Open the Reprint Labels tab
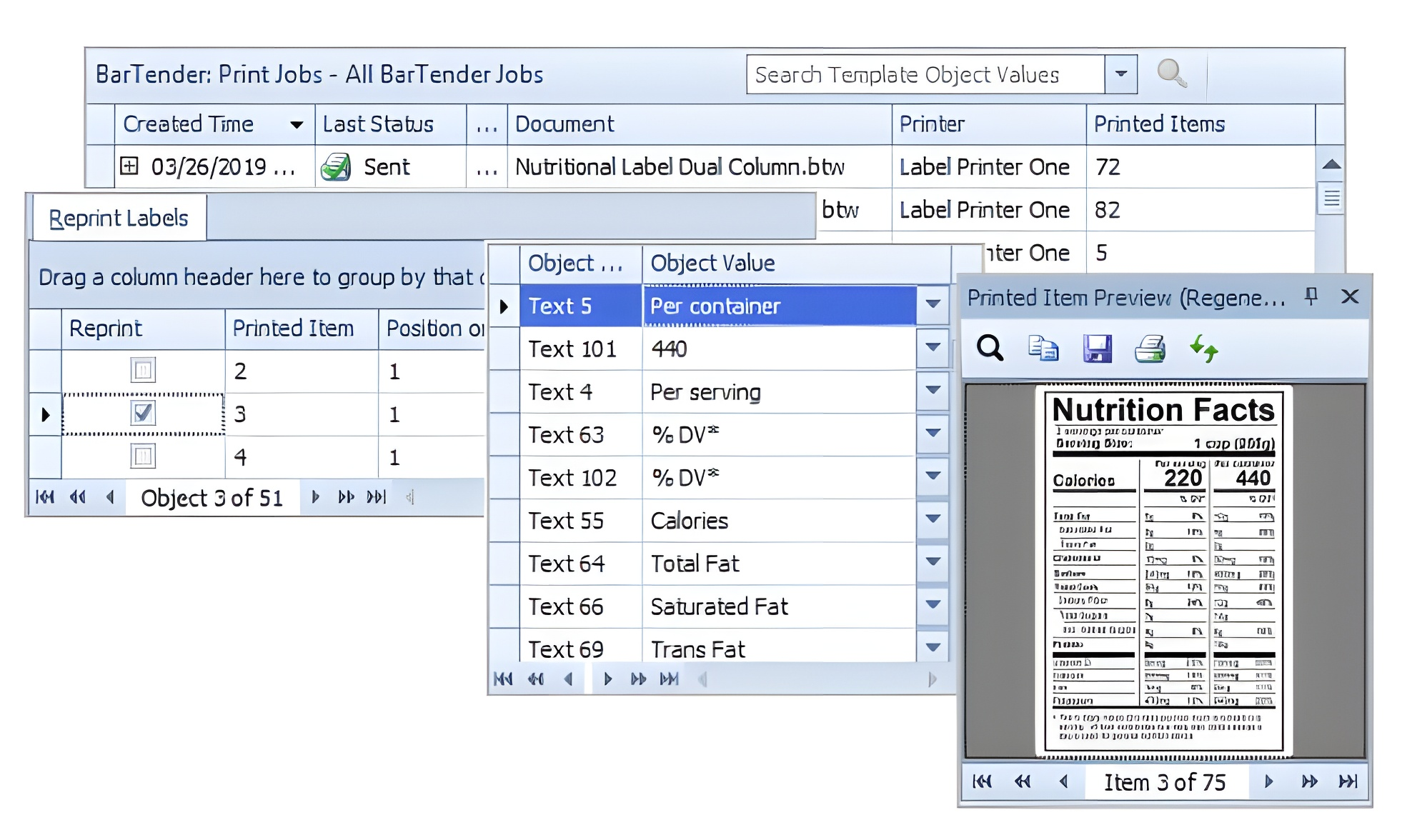The height and width of the screenshot is (840, 1402). point(119,218)
